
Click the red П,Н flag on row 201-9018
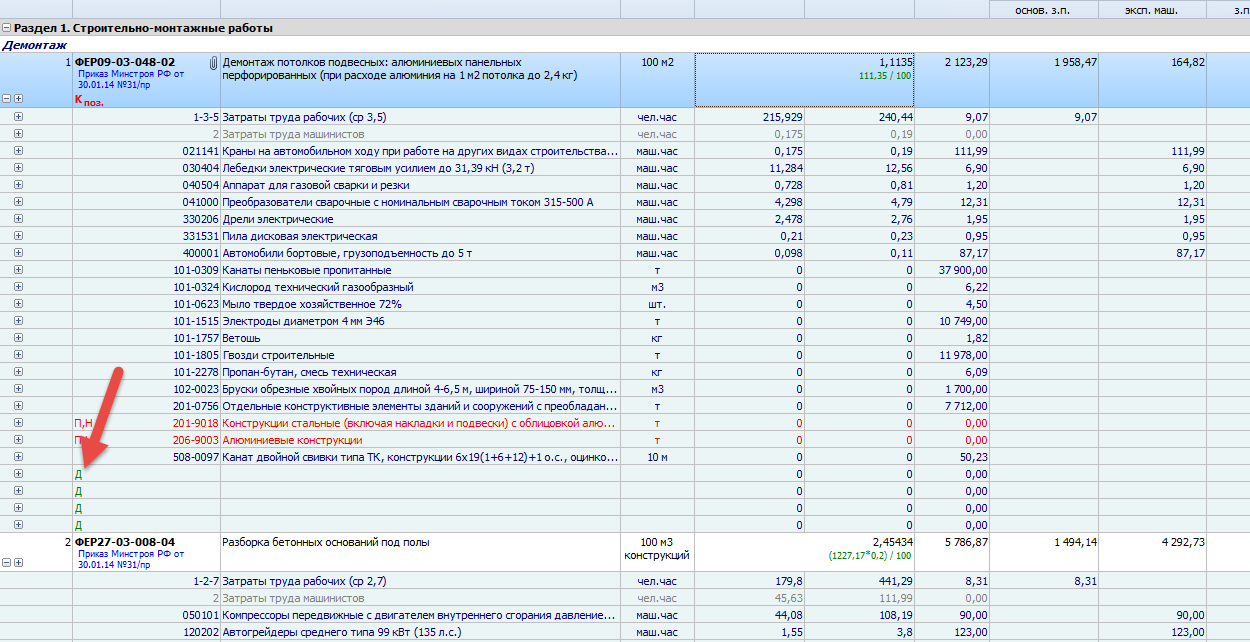[x=83, y=423]
